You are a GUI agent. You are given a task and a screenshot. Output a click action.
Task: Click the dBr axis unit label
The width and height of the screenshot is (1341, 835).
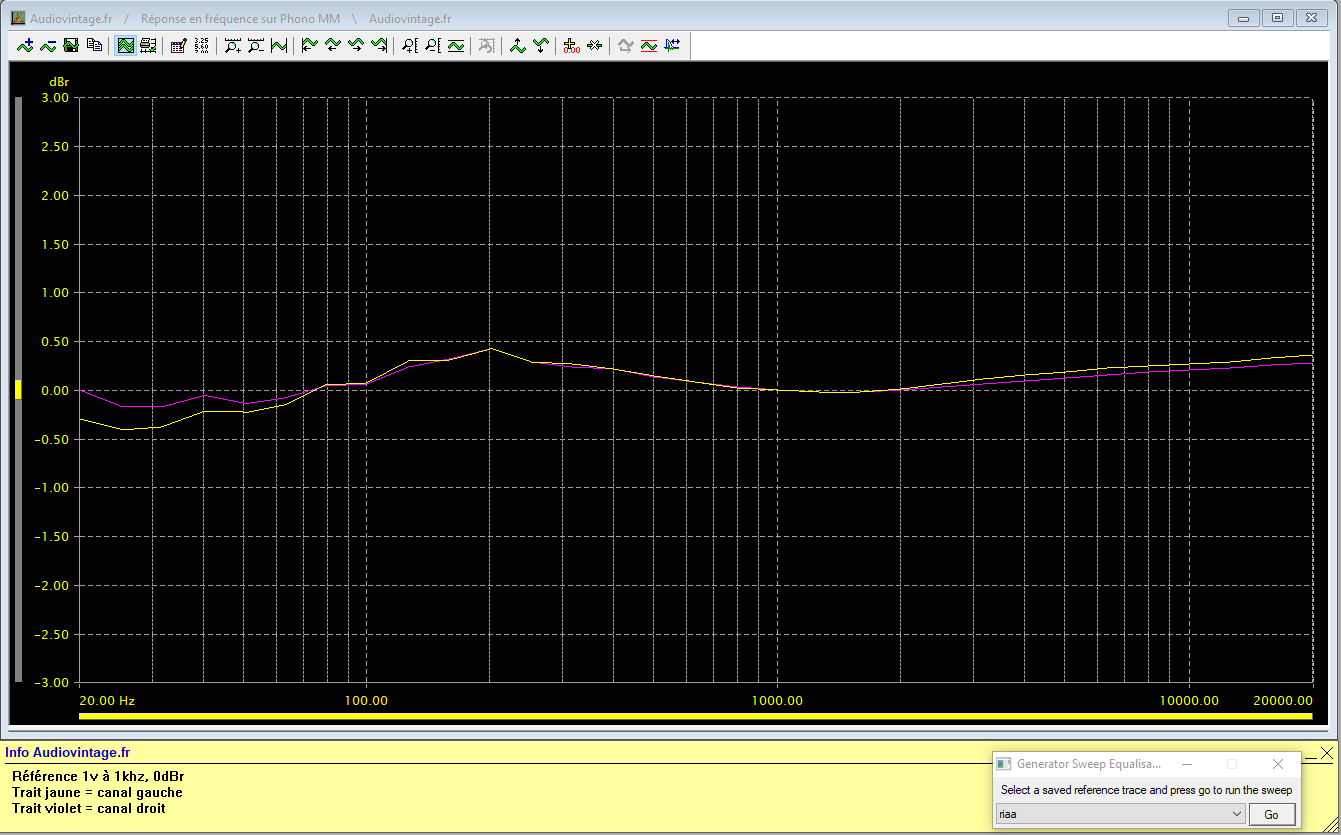coord(59,81)
